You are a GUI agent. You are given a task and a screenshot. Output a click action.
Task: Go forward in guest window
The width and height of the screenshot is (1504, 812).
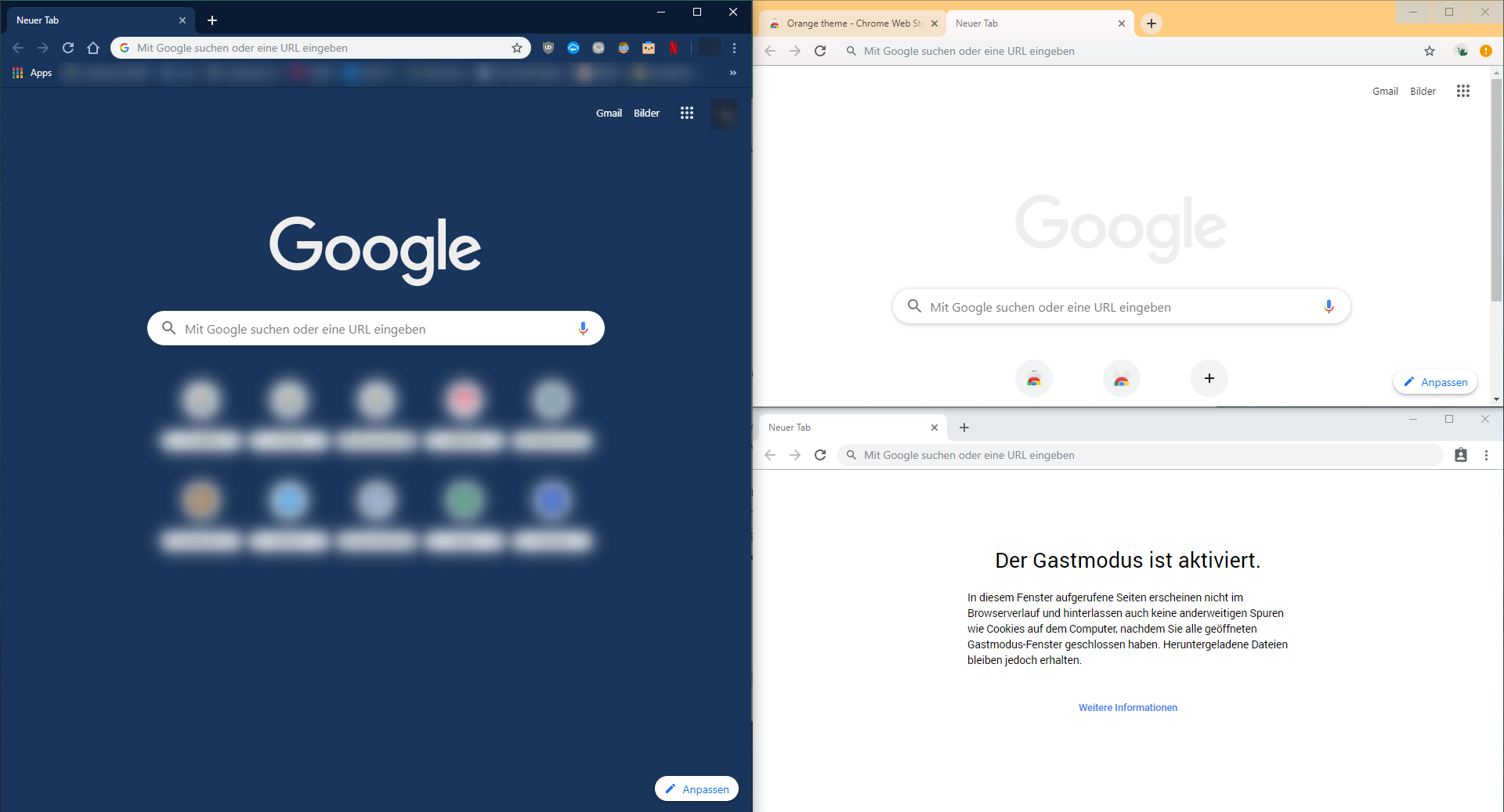click(795, 455)
